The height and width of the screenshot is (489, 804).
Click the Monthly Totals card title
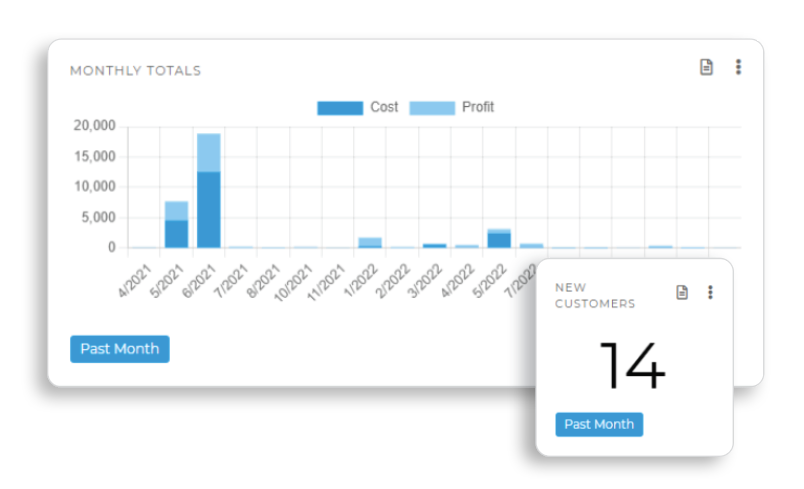pos(135,70)
